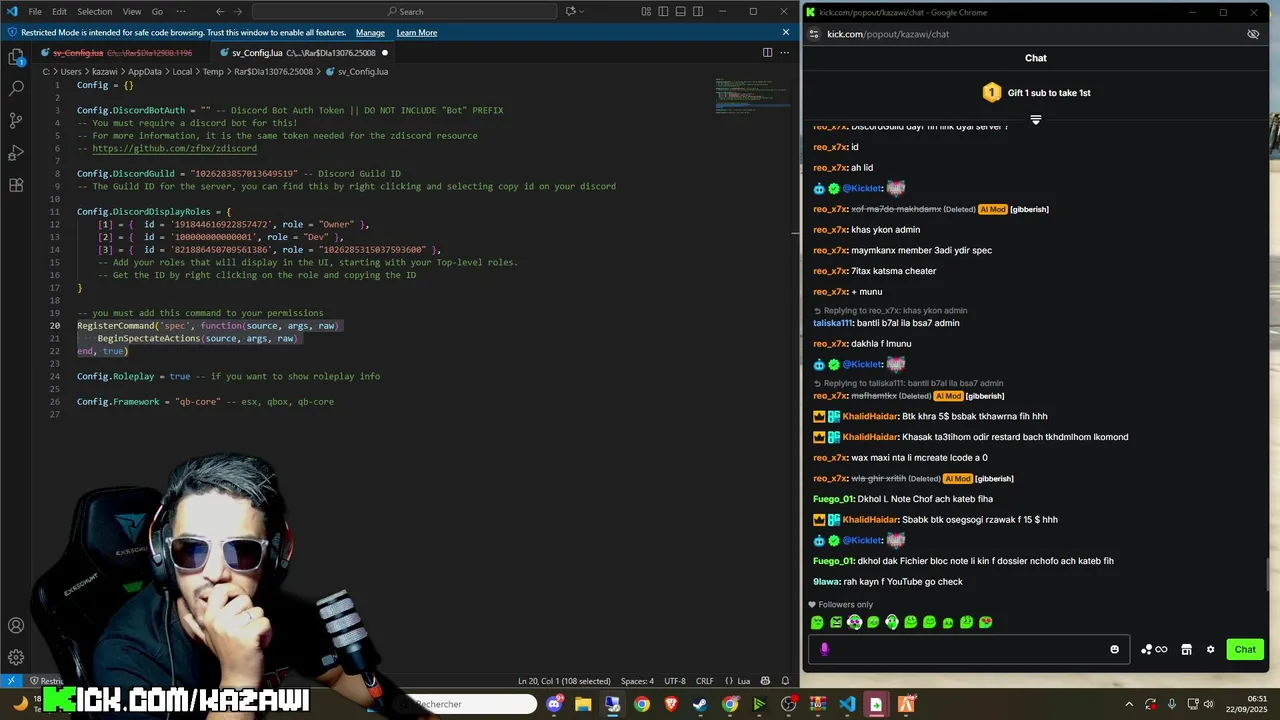The height and width of the screenshot is (720, 1280).
Task: Click Learn More in Restricted Mode banner
Action: (417, 32)
